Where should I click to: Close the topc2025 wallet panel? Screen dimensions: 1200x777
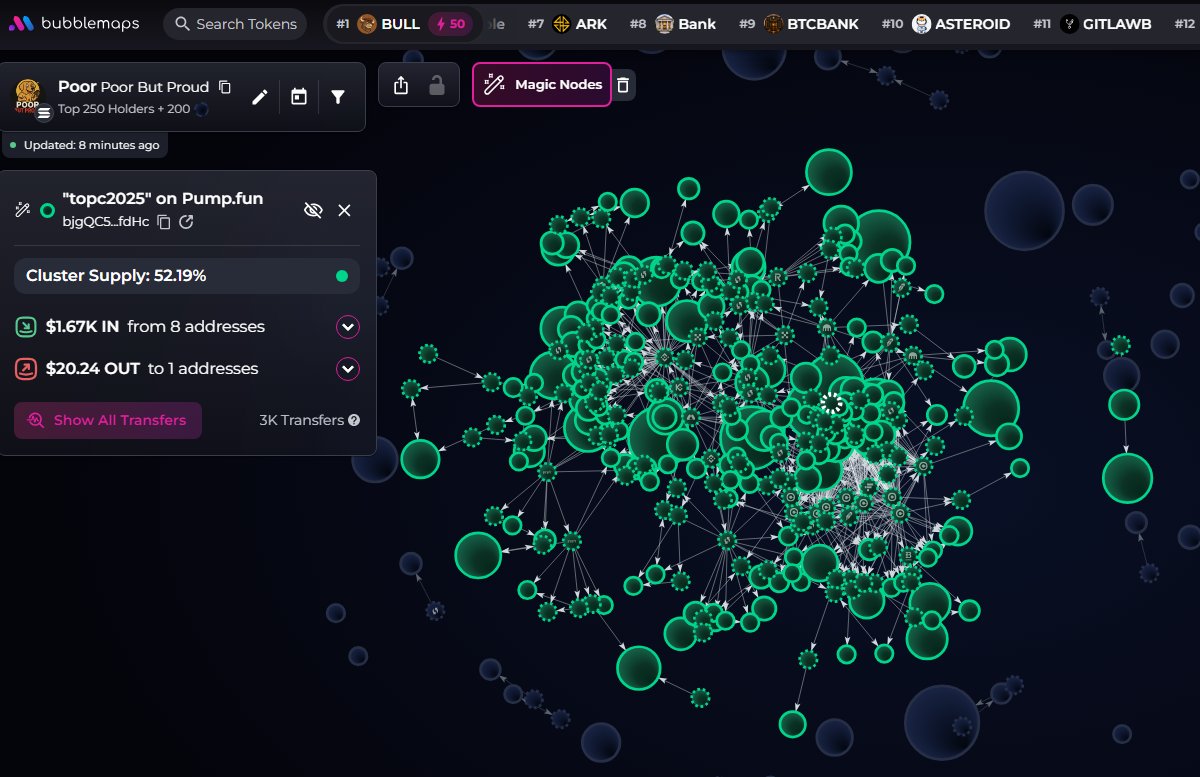coord(344,210)
